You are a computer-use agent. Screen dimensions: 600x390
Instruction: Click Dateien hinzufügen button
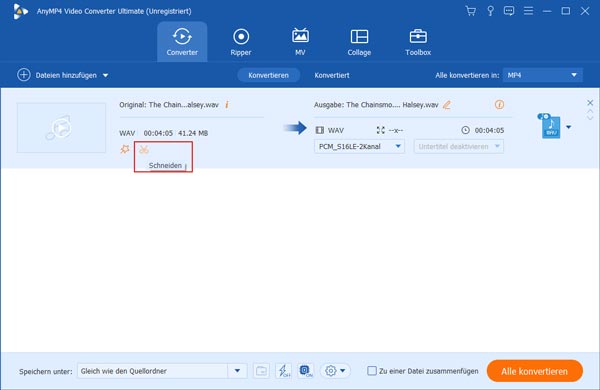pyautogui.click(x=57, y=75)
